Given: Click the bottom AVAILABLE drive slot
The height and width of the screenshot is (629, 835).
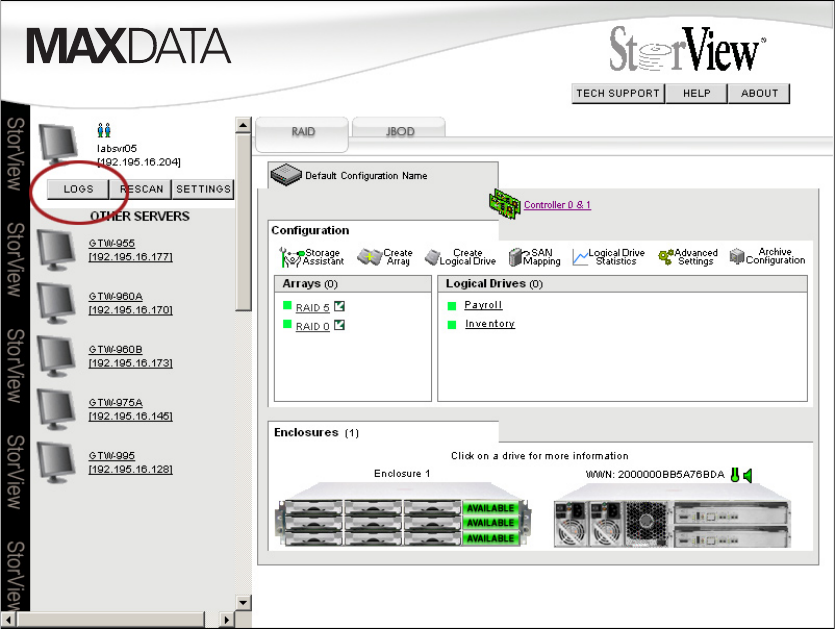Looking at the screenshot, I should pyautogui.click(x=490, y=538).
